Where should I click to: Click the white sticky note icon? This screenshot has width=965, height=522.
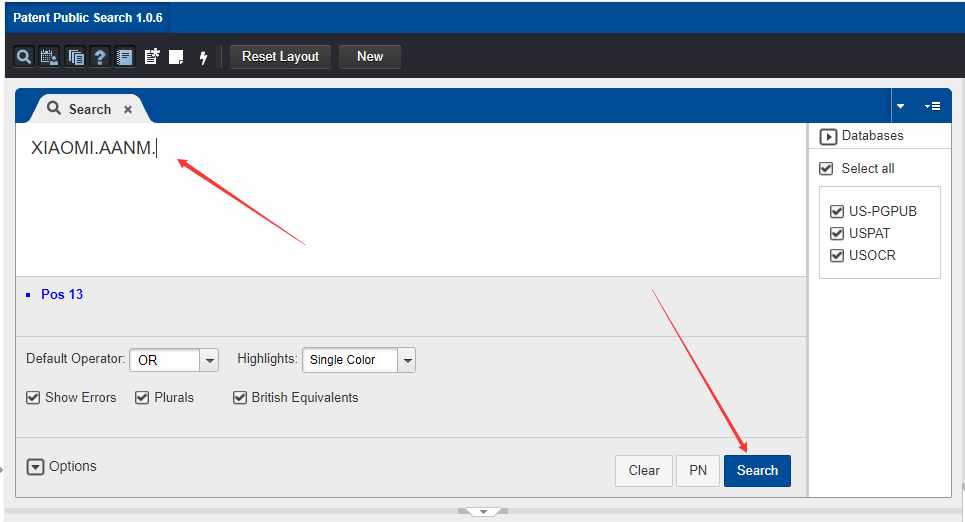pos(176,57)
